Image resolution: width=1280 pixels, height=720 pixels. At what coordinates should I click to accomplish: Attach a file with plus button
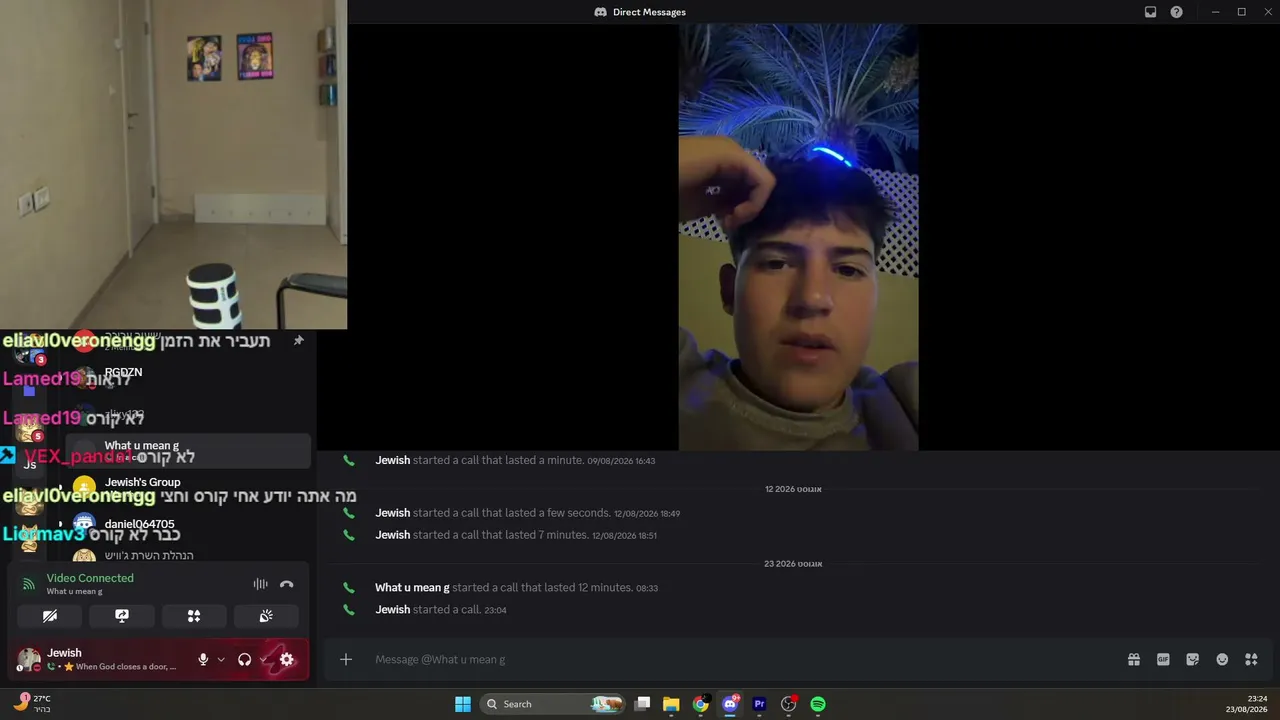[x=346, y=659]
